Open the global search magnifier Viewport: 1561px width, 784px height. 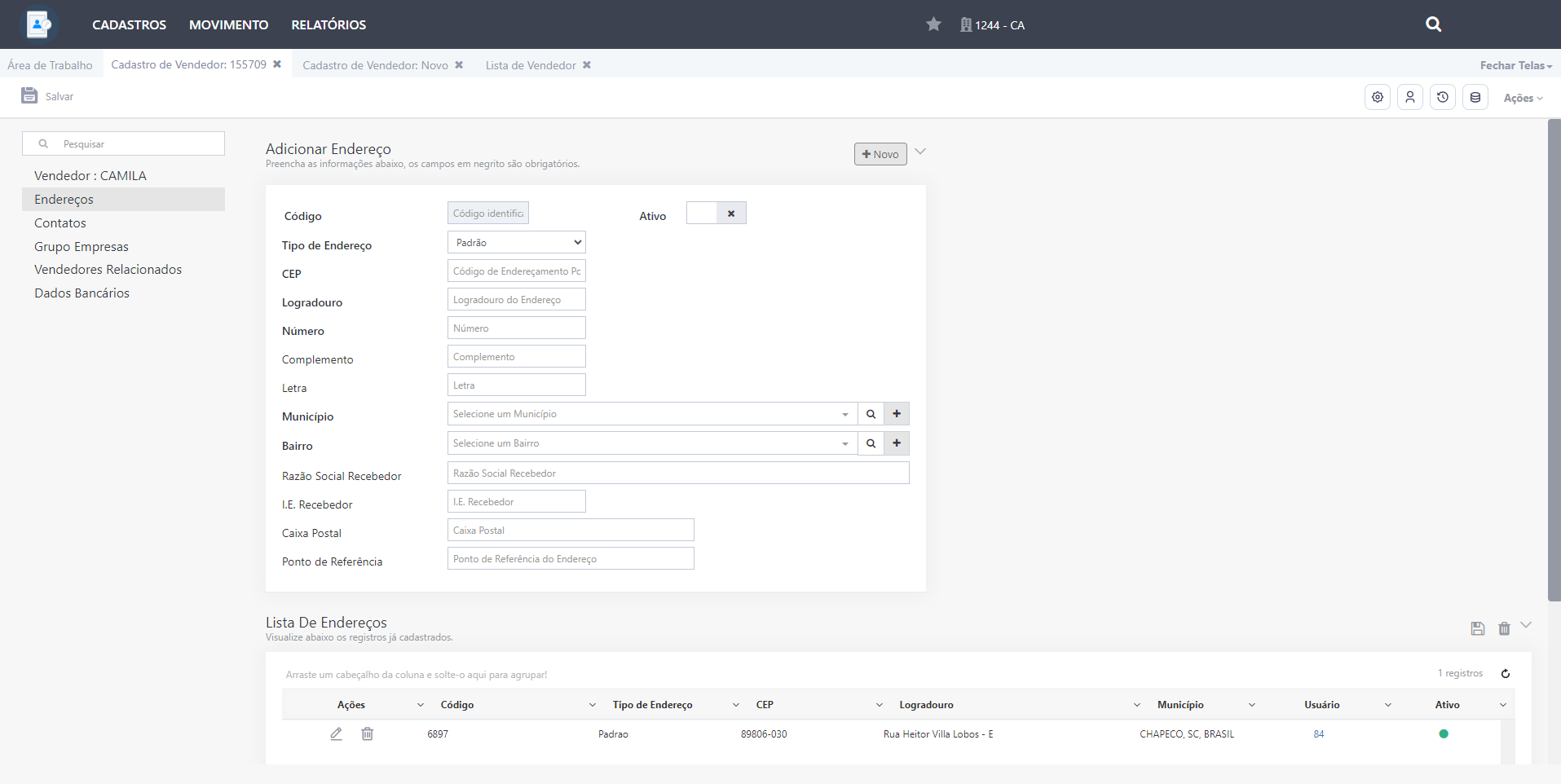[x=1434, y=24]
